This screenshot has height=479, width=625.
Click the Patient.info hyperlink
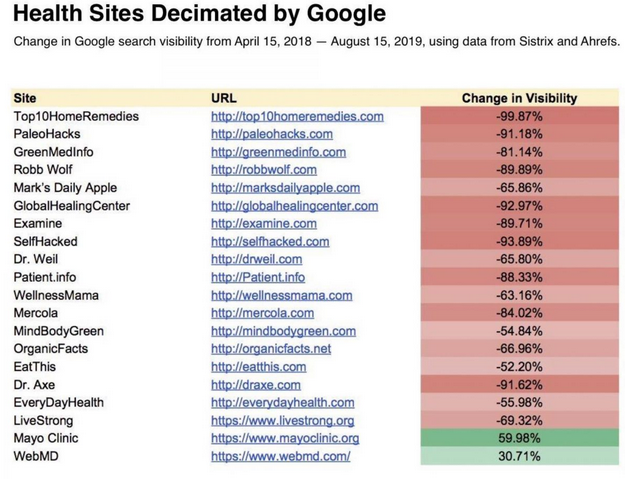click(x=258, y=277)
